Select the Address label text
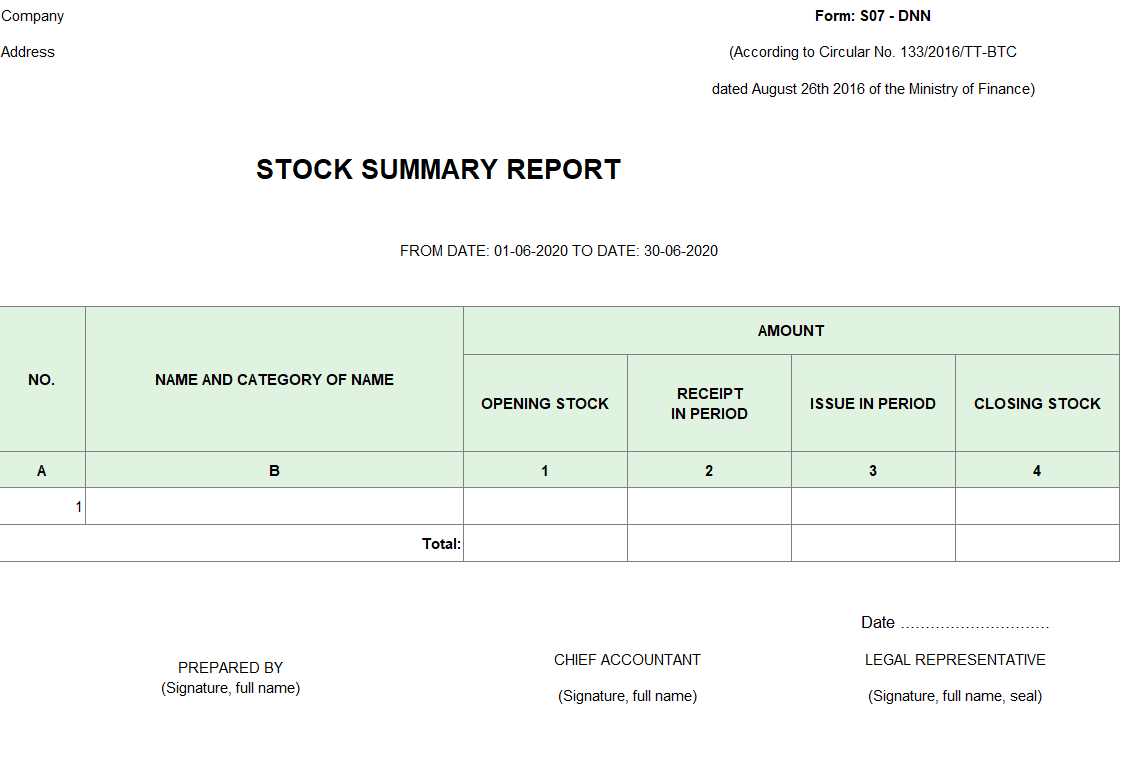 tap(28, 52)
